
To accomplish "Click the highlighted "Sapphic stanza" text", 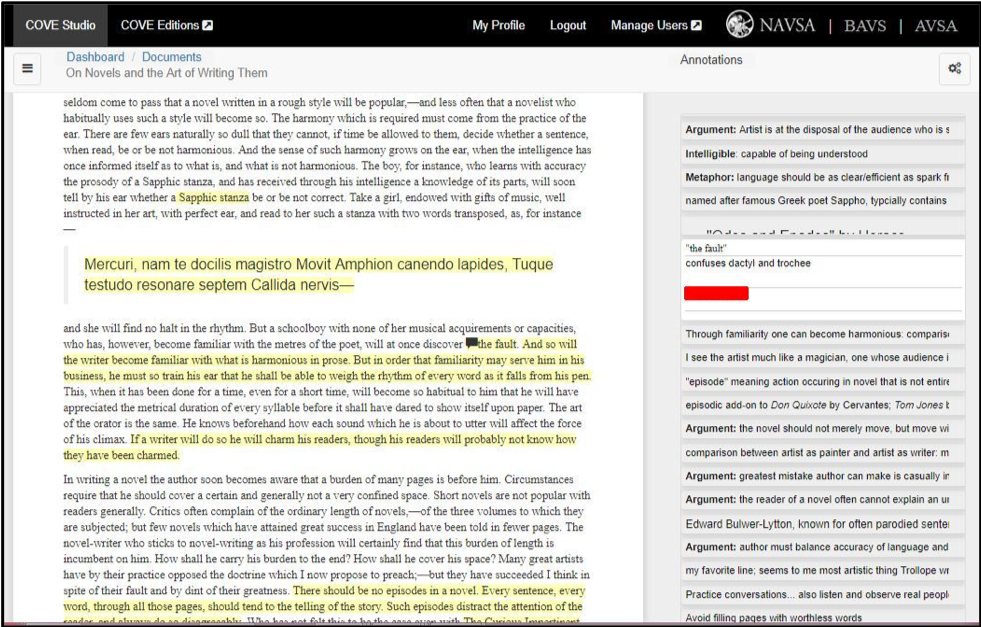I will pyautogui.click(x=214, y=197).
